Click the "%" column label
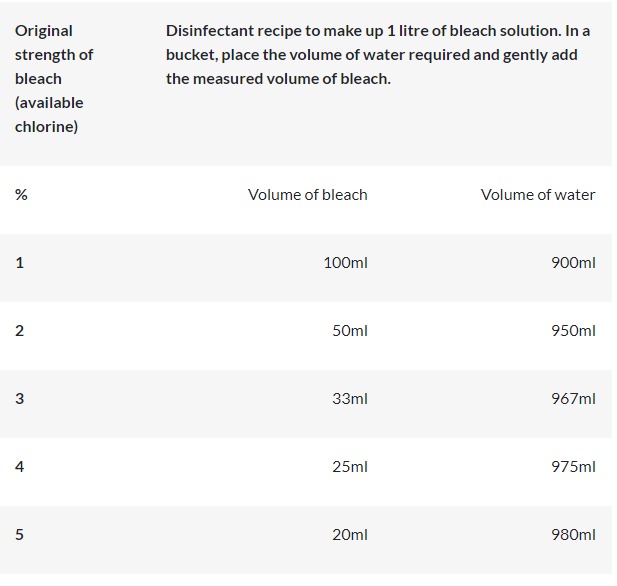The width and height of the screenshot is (617, 586). coord(21,195)
